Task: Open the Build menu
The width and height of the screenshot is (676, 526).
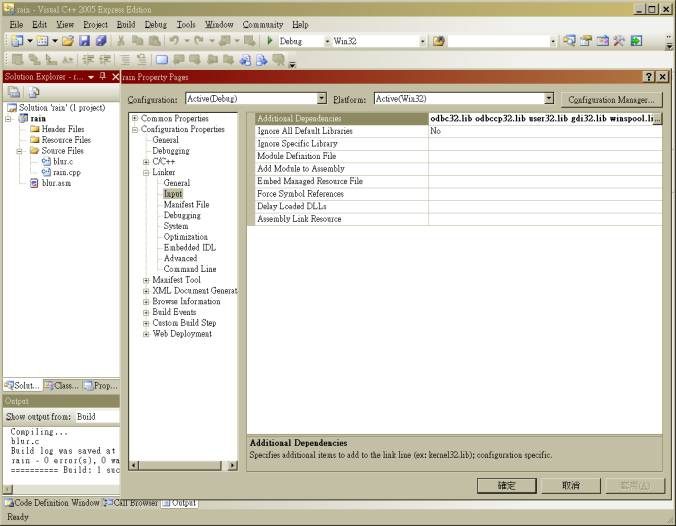Action: pos(125,24)
